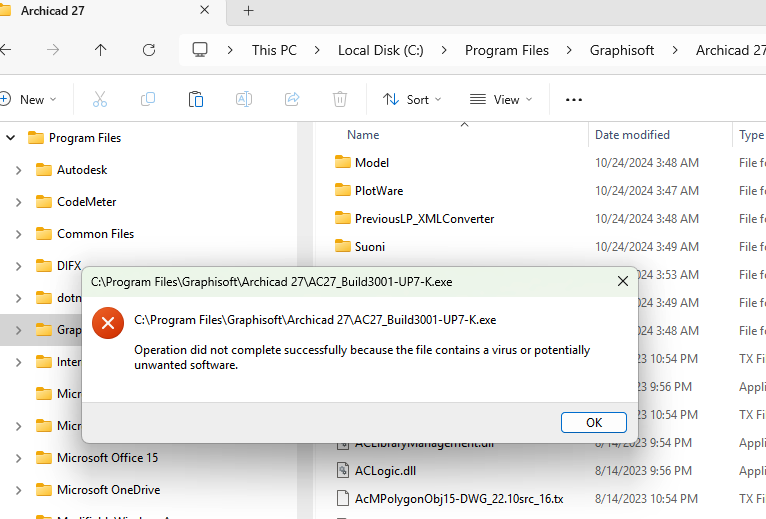
Task: Select CodeMeter folder in navigation tree
Action: coord(86,202)
